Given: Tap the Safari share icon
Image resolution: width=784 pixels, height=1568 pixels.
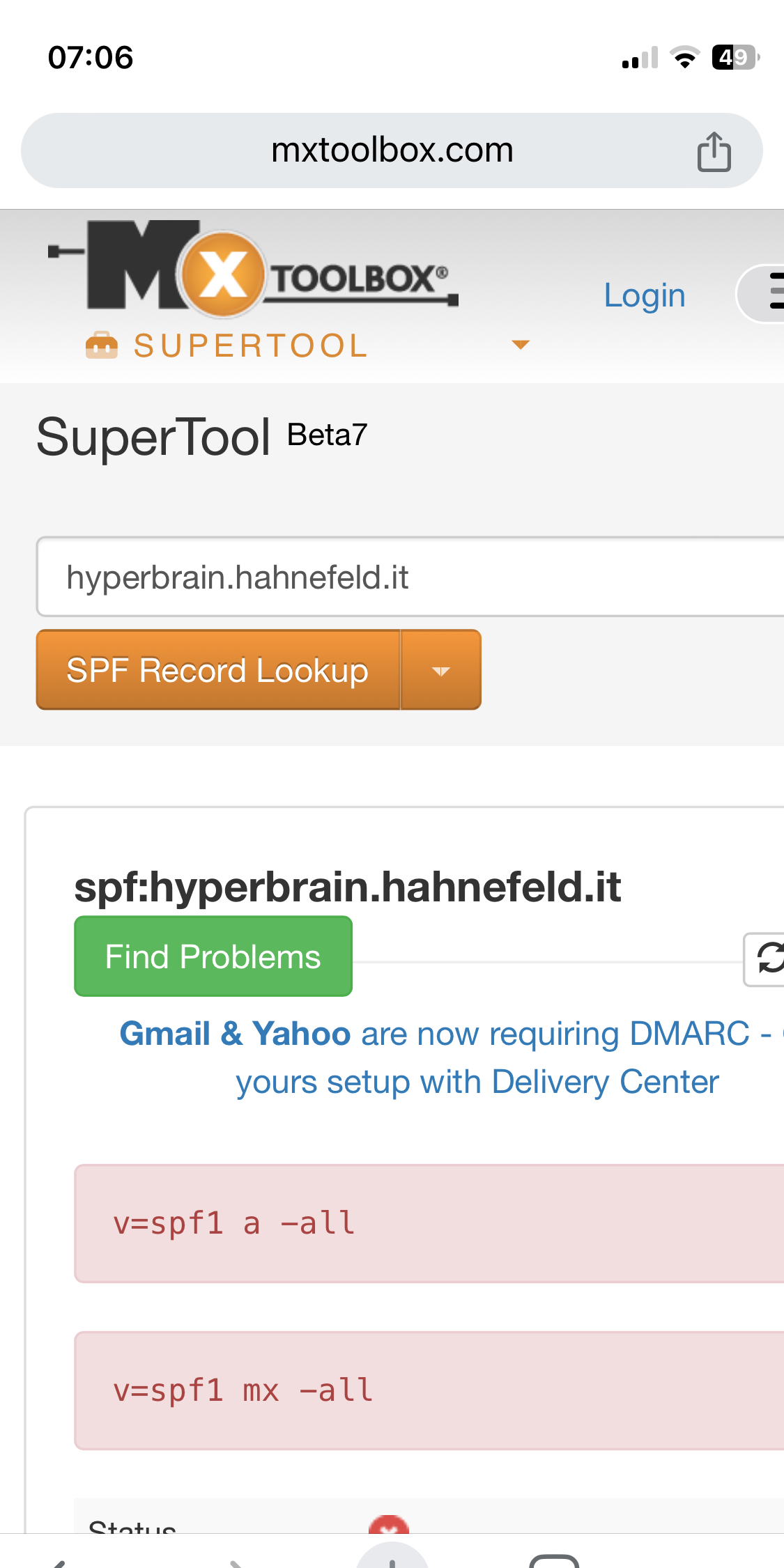Looking at the screenshot, I should [714, 151].
